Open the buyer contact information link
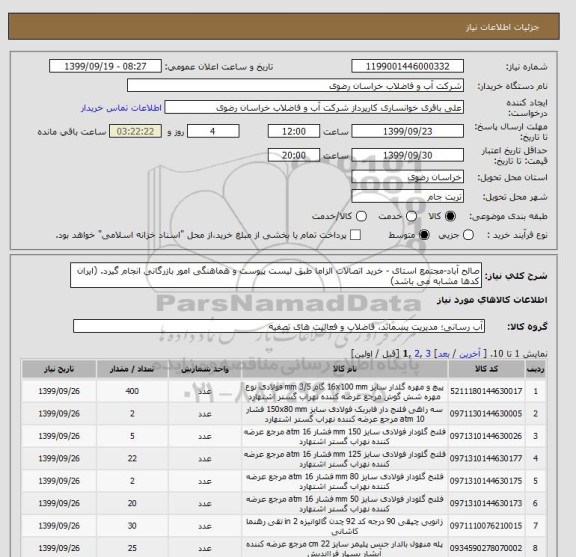Image resolution: width=576 pixels, height=557 pixels. tap(121, 108)
